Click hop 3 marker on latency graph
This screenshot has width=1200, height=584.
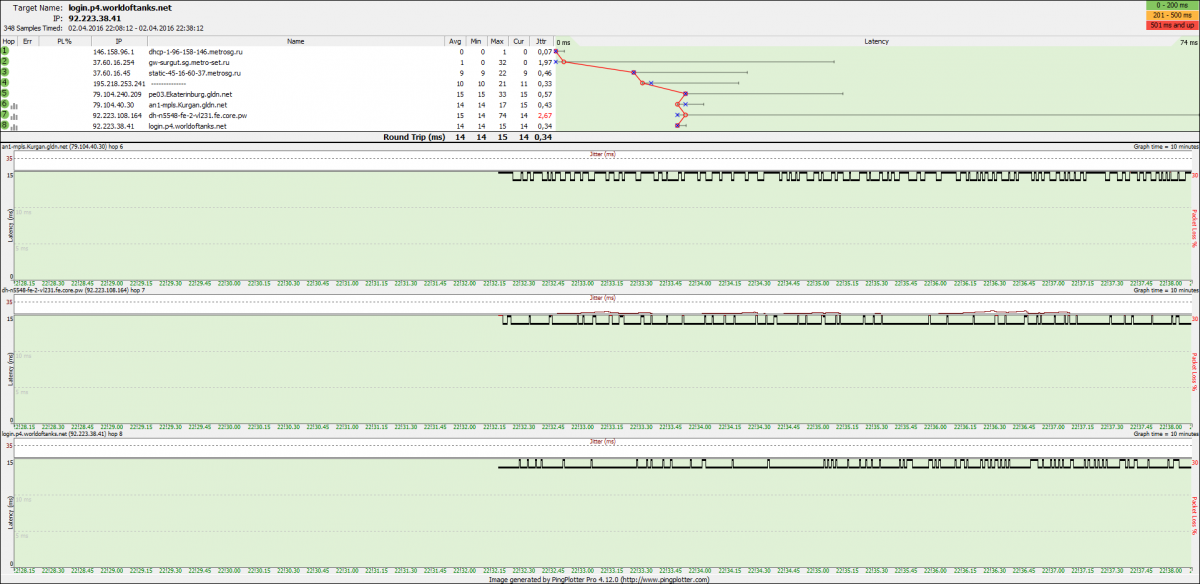(635, 72)
